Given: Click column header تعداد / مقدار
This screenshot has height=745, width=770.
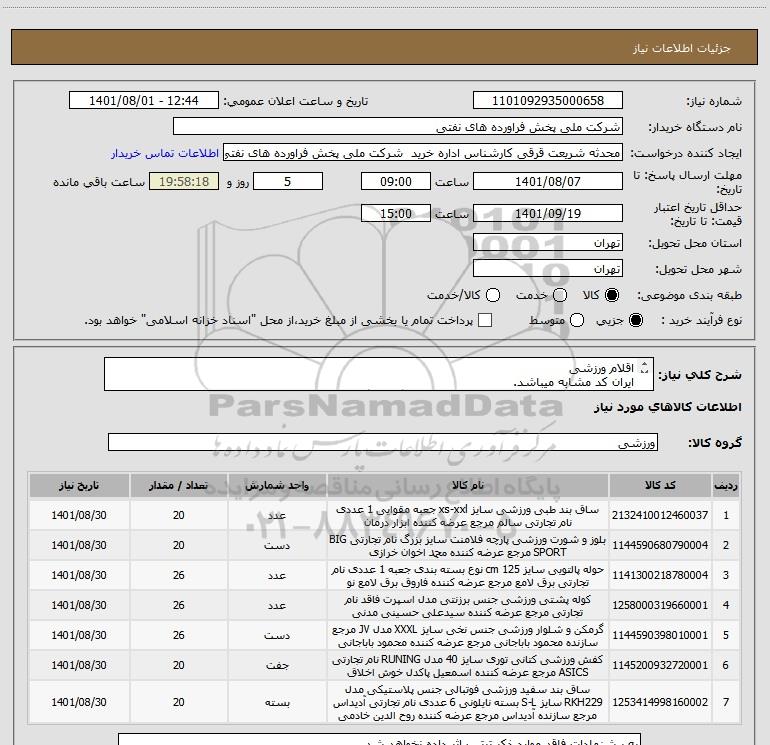Looking at the screenshot, I should [178, 485].
